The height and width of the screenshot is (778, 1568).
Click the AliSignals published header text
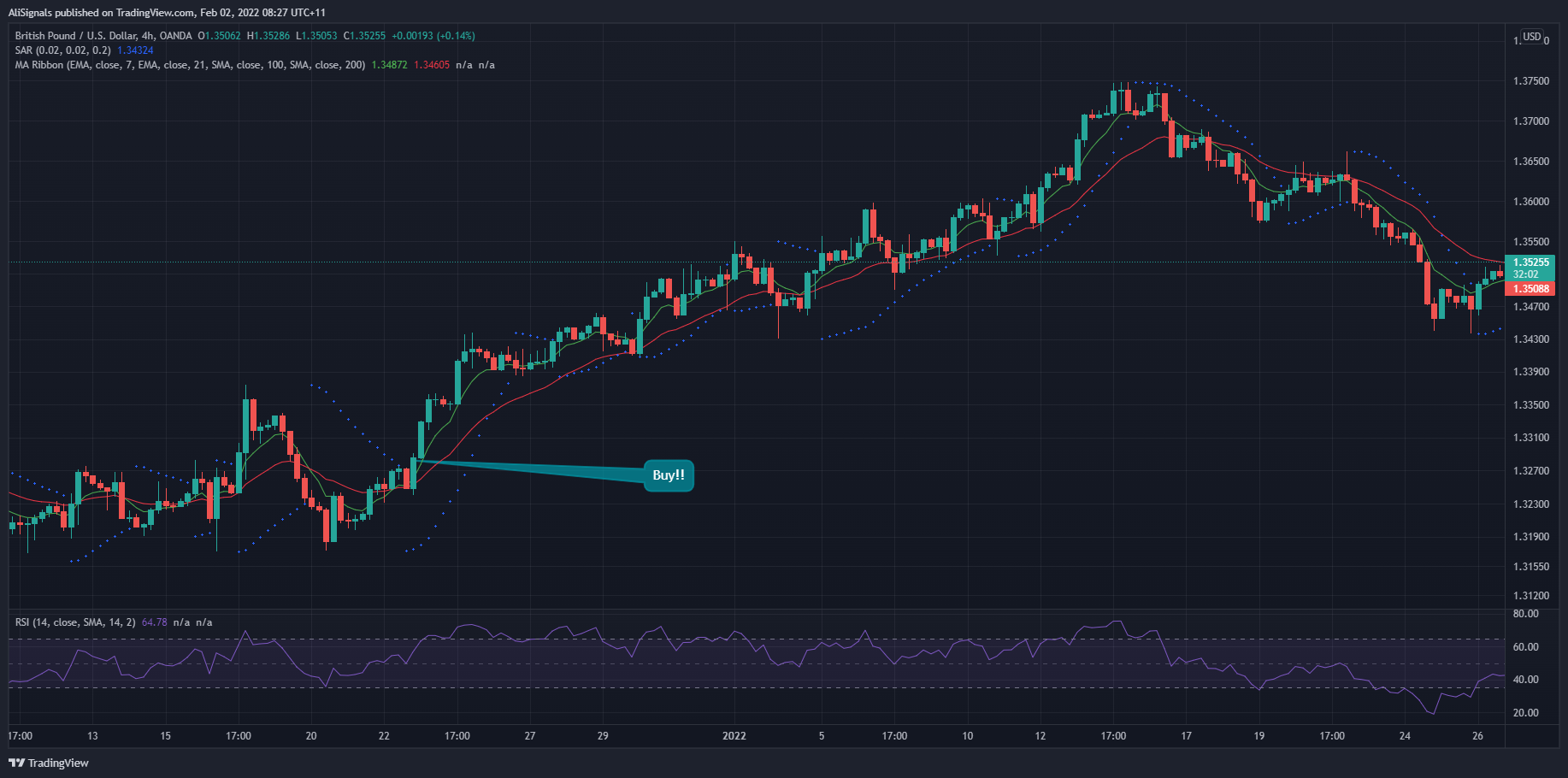click(x=167, y=13)
